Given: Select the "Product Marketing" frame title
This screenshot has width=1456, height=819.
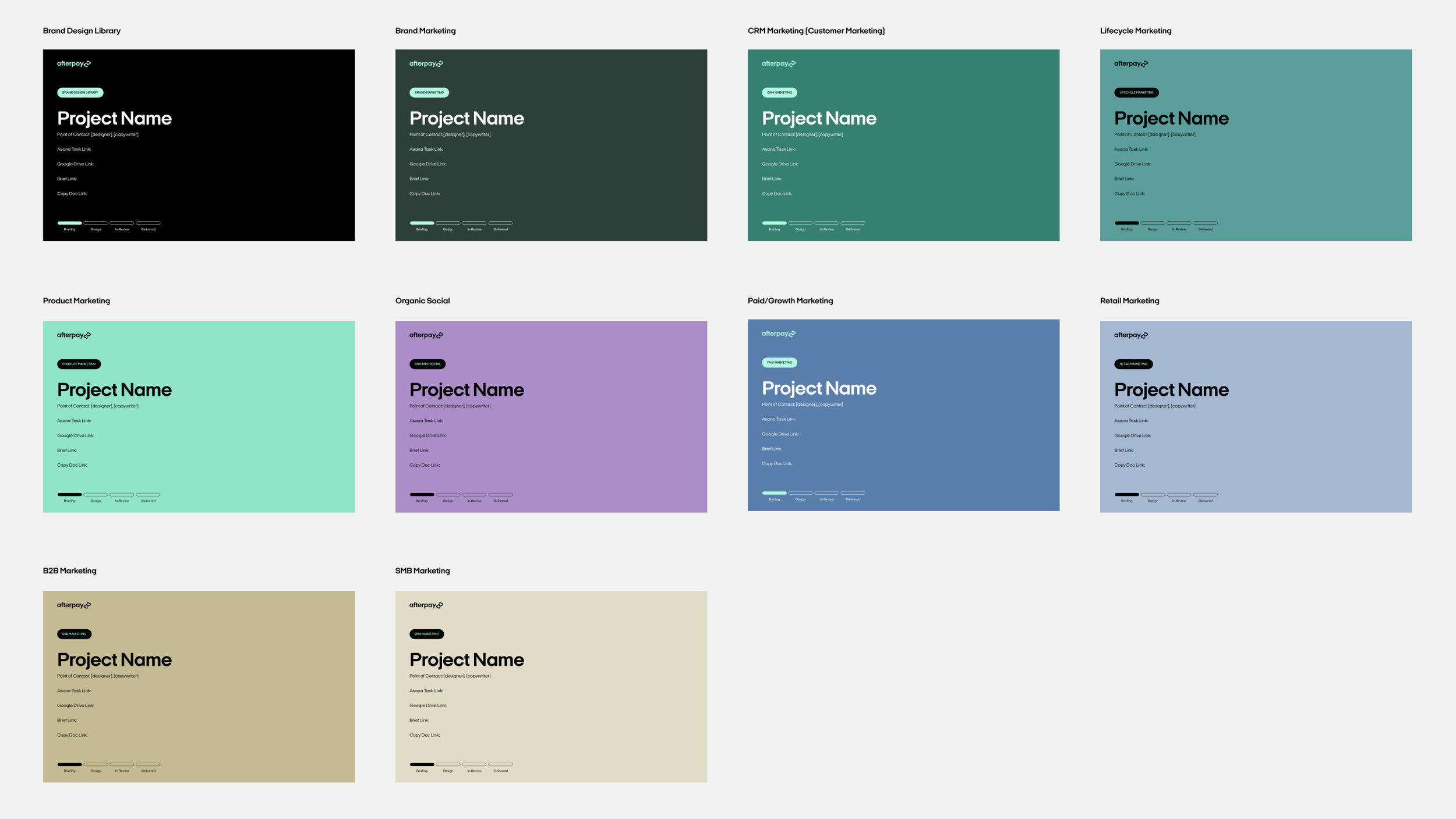Looking at the screenshot, I should [76, 301].
